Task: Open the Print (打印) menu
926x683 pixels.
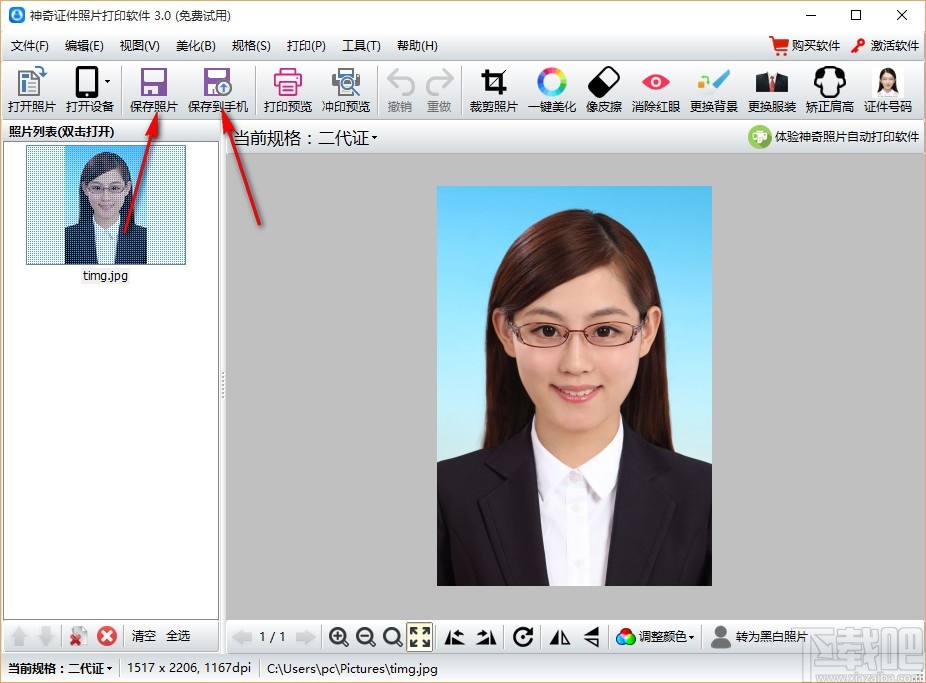Action: click(x=306, y=45)
